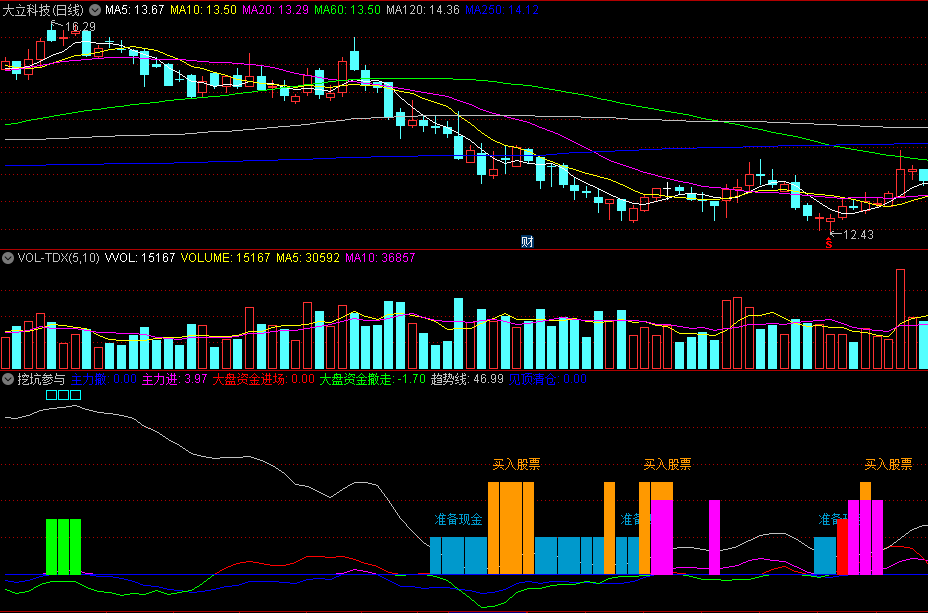This screenshot has width=928, height=613.
Task: Click the 财 marker on price chart
Action: 527,241
